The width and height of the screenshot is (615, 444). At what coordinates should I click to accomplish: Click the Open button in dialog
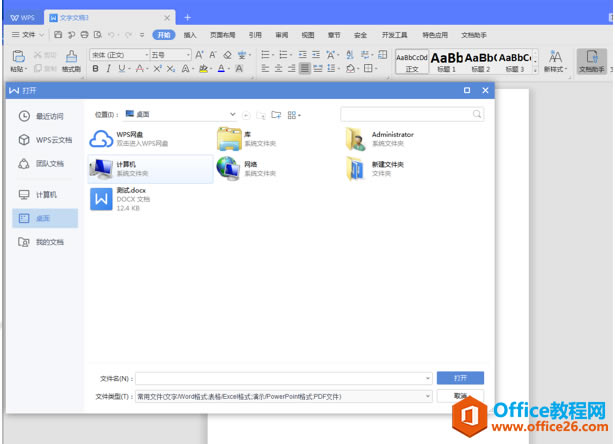(460, 378)
